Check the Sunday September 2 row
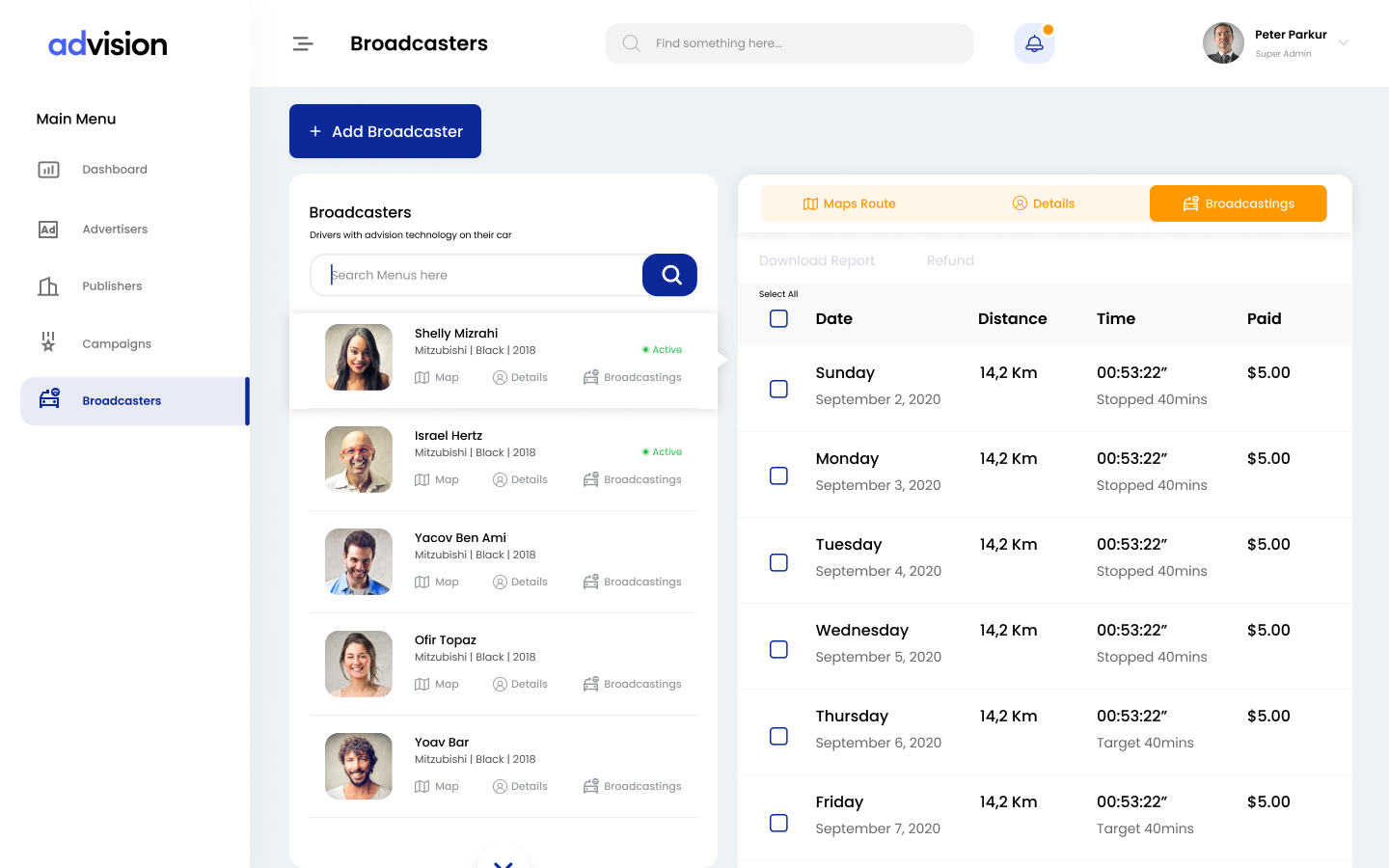1389x868 pixels. click(778, 389)
